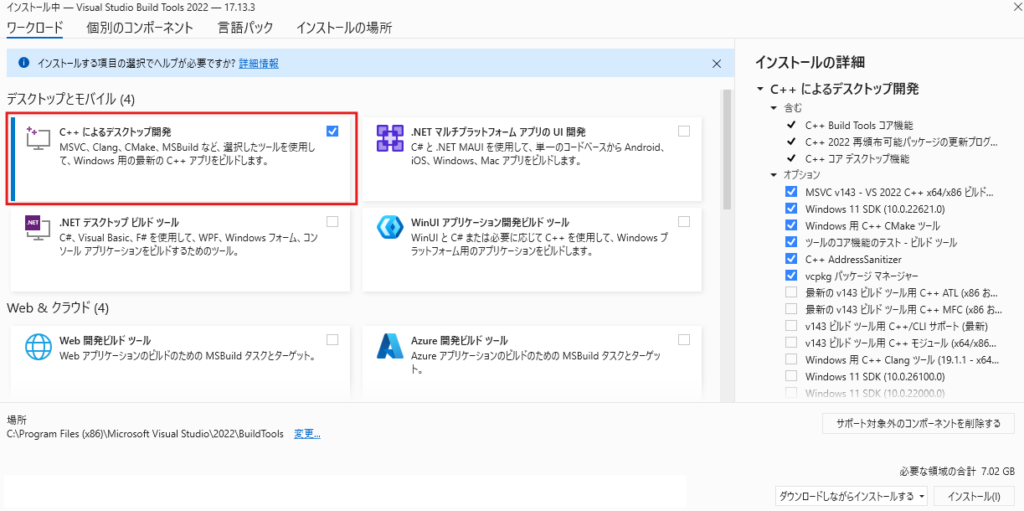
Task: Click the .NET MAUI workload icon
Action: coord(389,141)
